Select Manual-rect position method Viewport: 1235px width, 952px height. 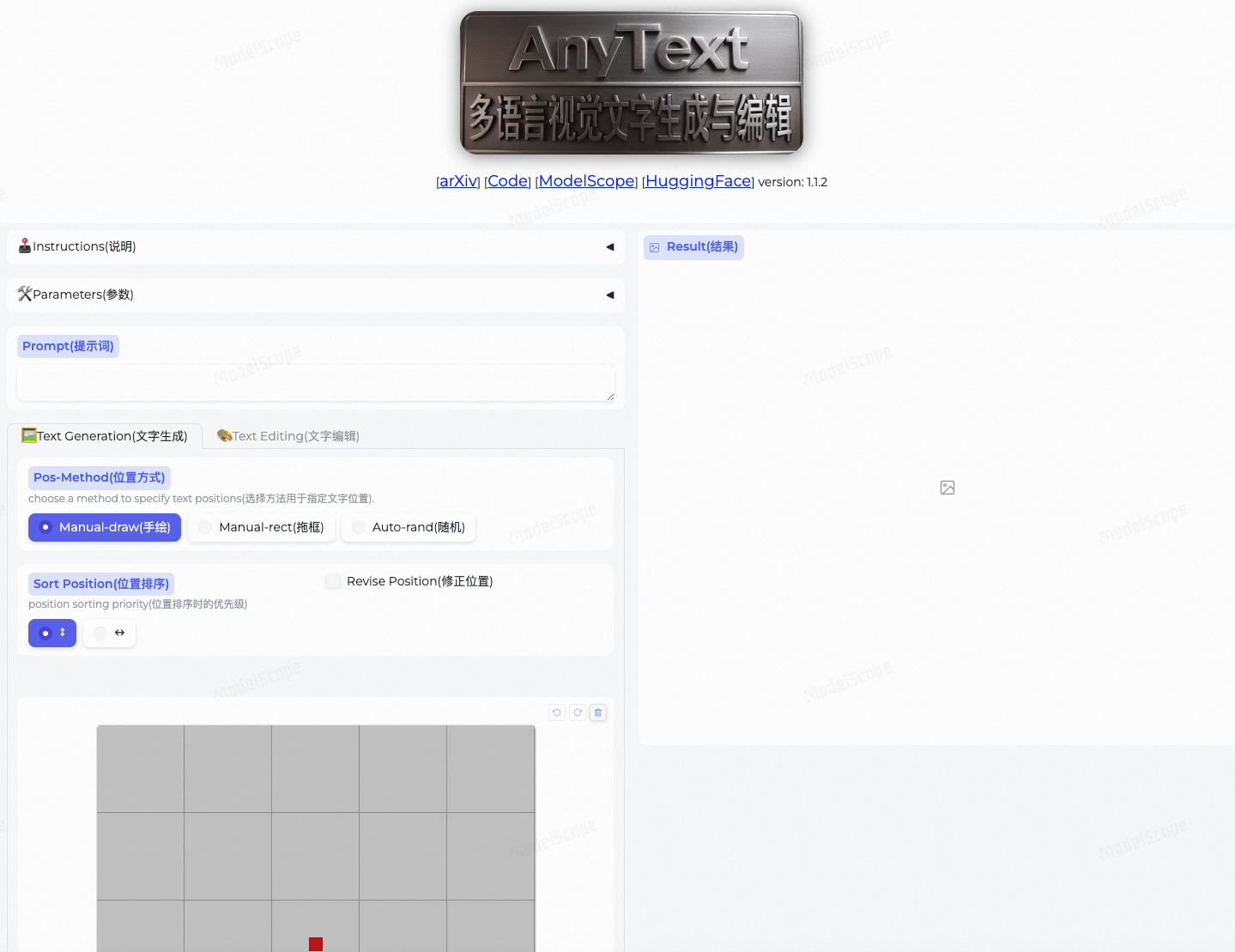pyautogui.click(x=261, y=527)
